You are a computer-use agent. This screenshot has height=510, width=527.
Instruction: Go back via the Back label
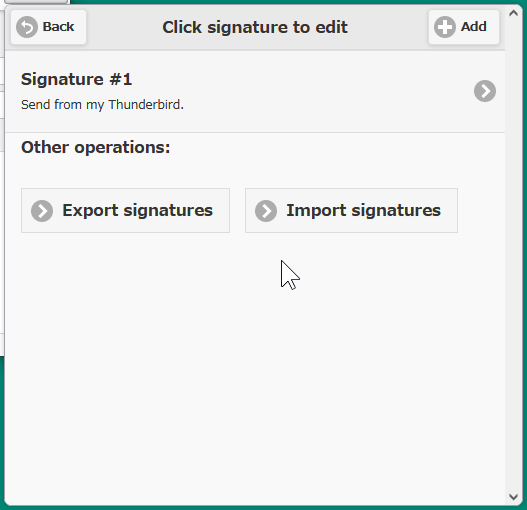point(58,27)
